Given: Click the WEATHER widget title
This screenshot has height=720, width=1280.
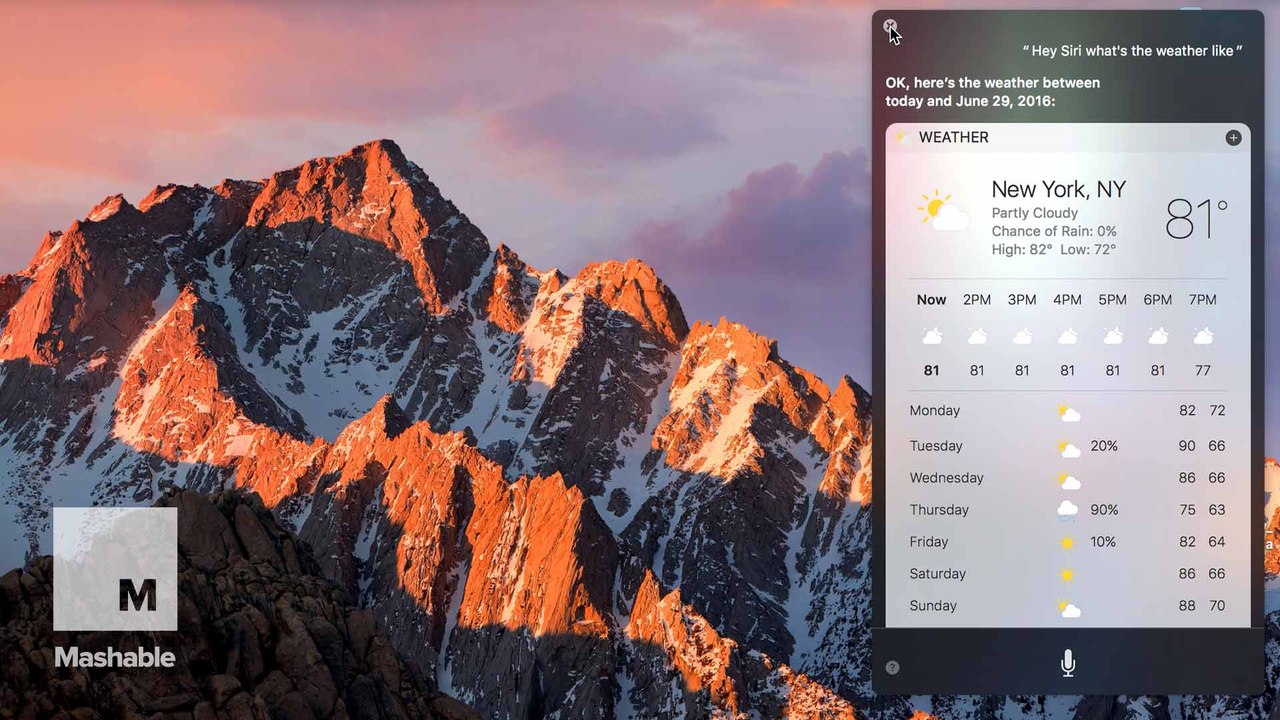Looking at the screenshot, I should 953,137.
